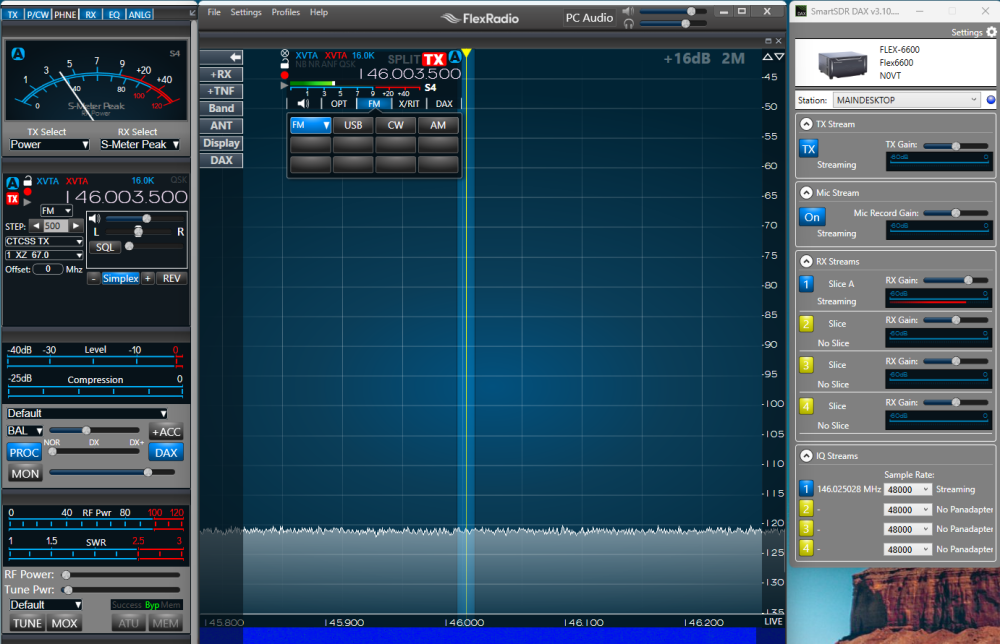Viewport: 1000px width, 644px height.
Task: Toggle IQ stream 1 at 146.025028 MHz
Action: [x=806, y=489]
